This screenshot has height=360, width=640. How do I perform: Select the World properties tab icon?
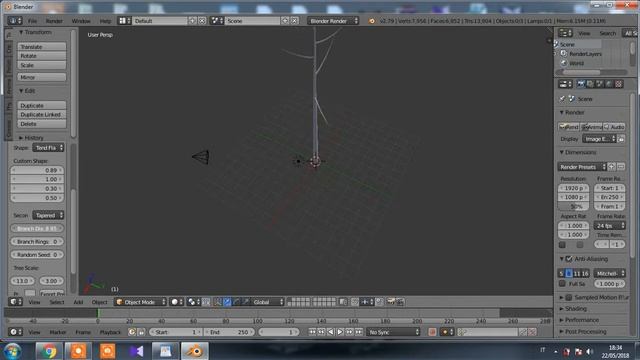tap(609, 84)
